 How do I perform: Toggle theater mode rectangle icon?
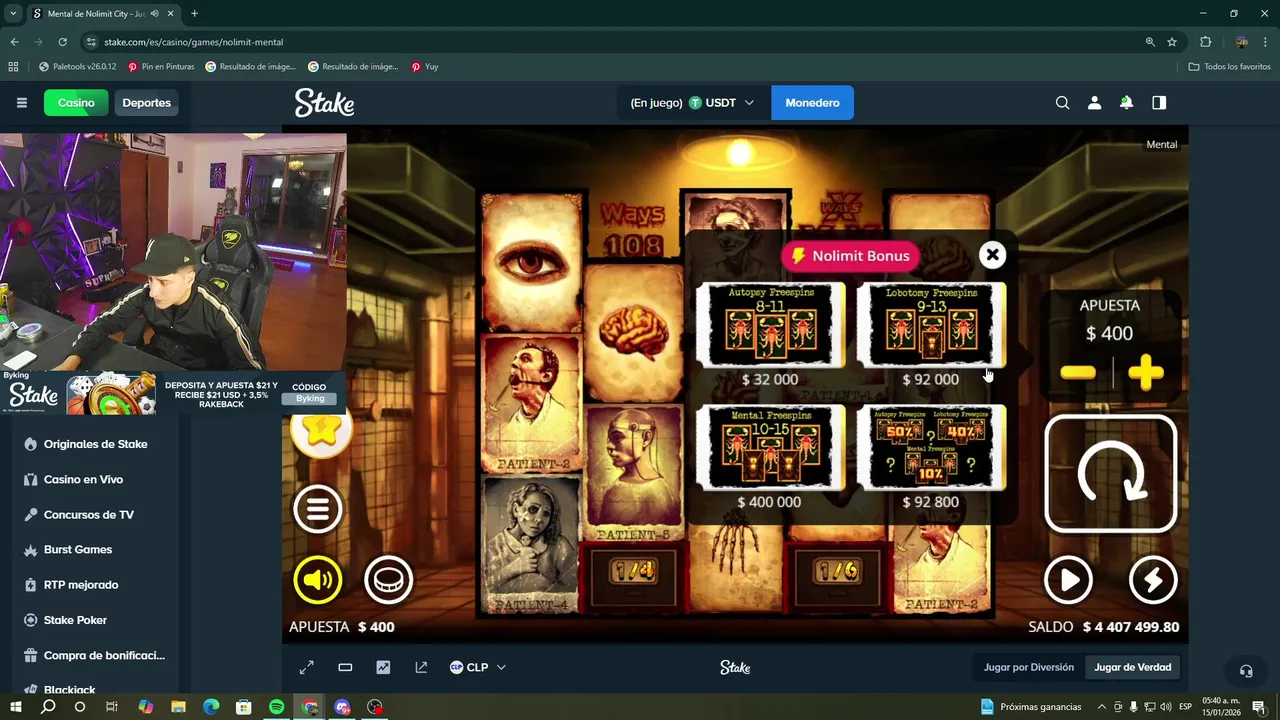click(345, 667)
